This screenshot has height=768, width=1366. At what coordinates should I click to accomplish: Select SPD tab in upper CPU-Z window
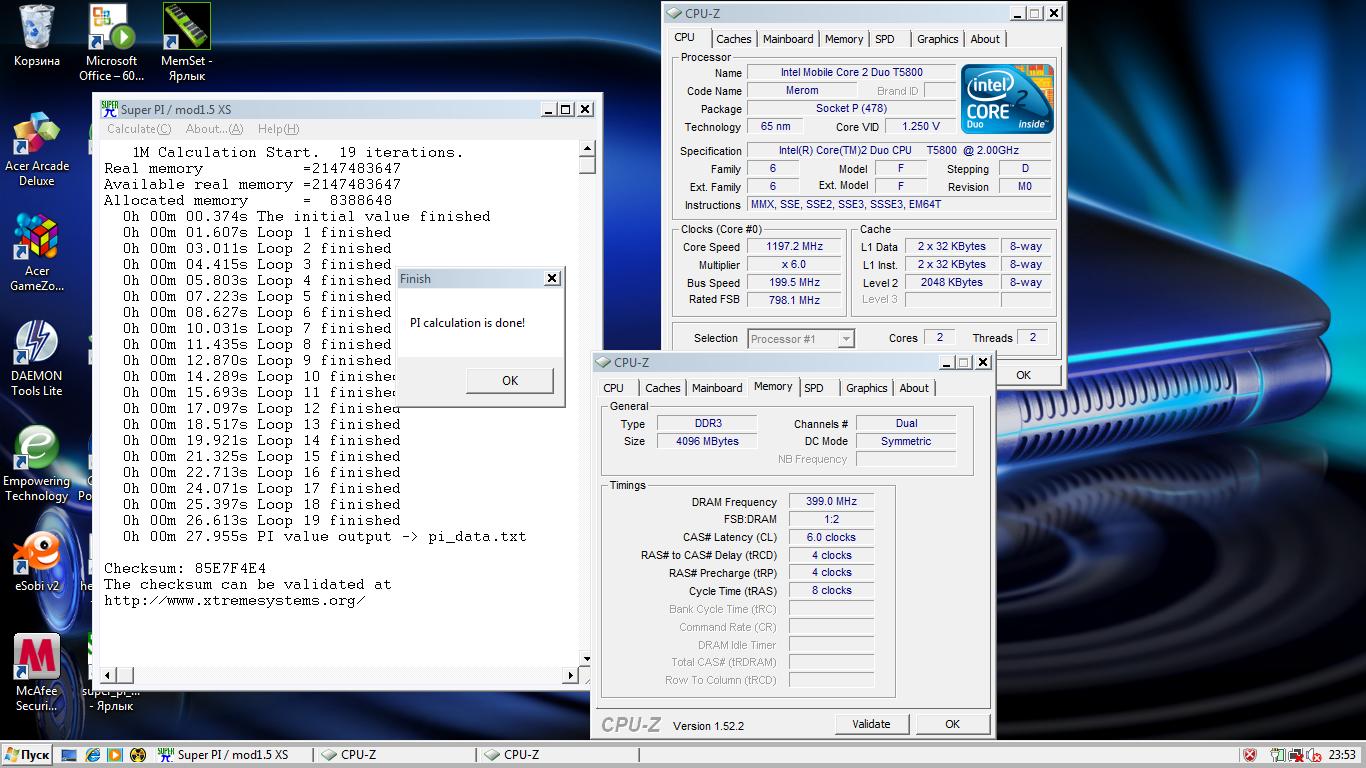tap(885, 39)
